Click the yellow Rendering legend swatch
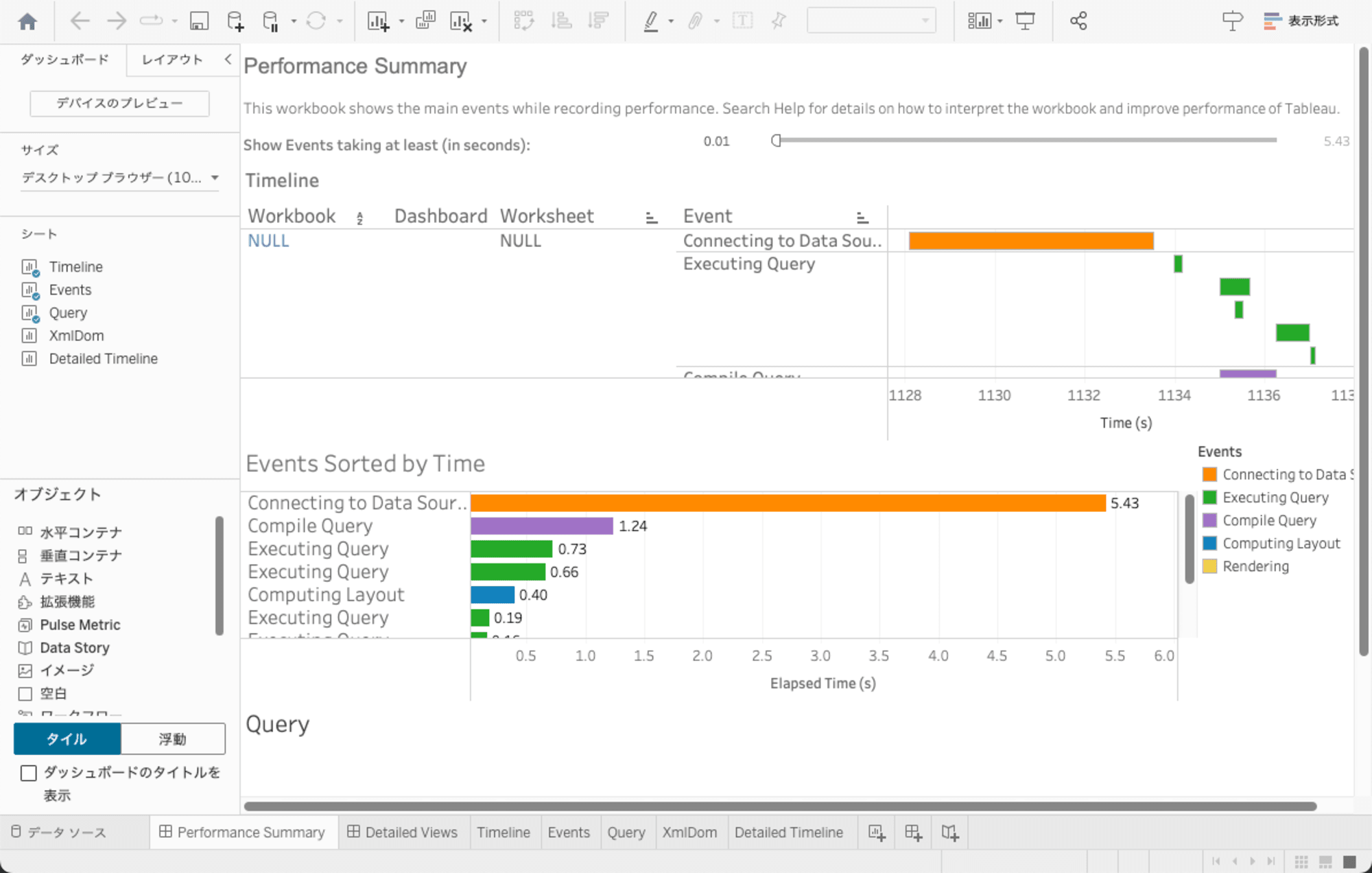This screenshot has height=873, width=1372. [x=1209, y=566]
